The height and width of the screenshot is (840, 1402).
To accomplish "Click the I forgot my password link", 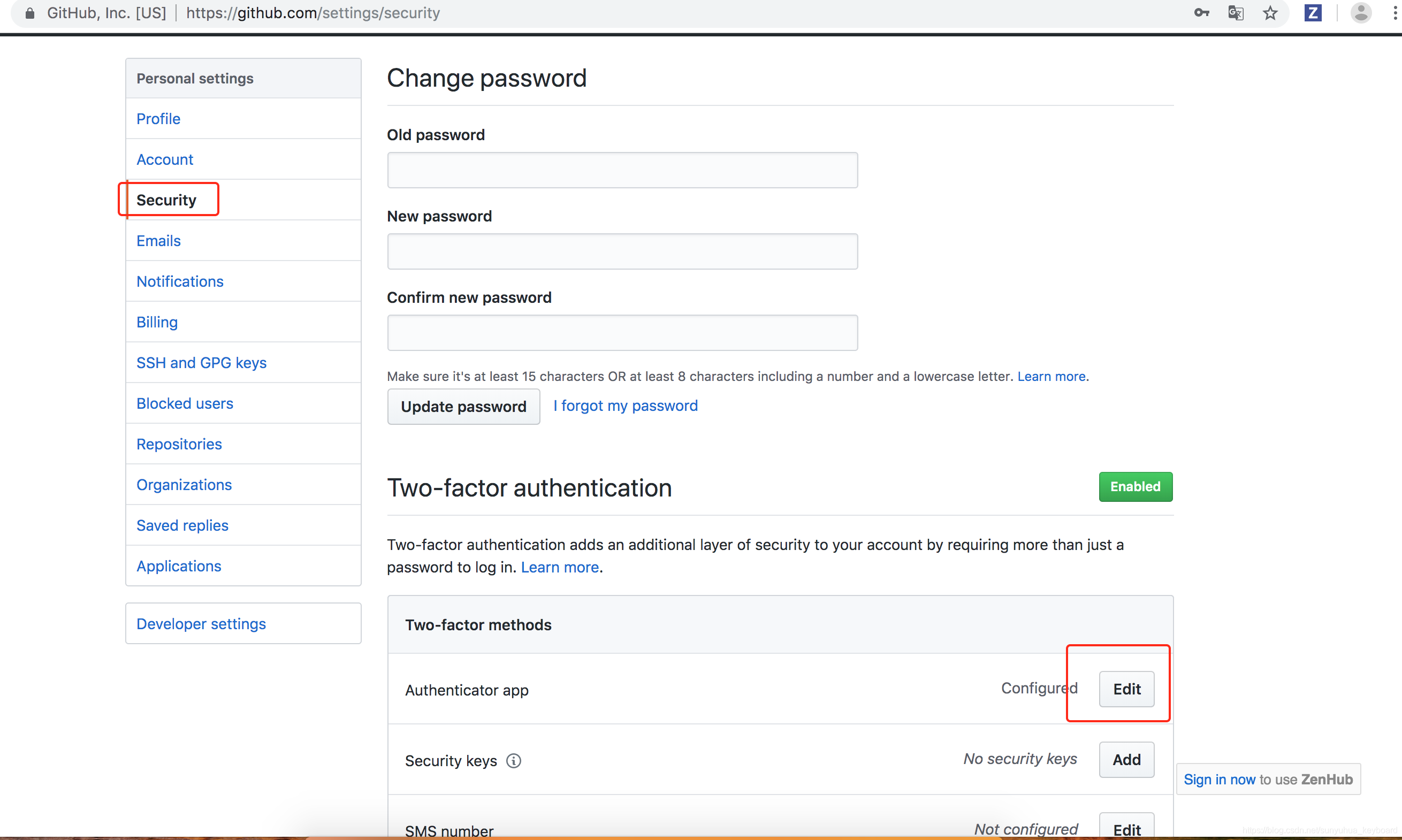I will point(625,405).
